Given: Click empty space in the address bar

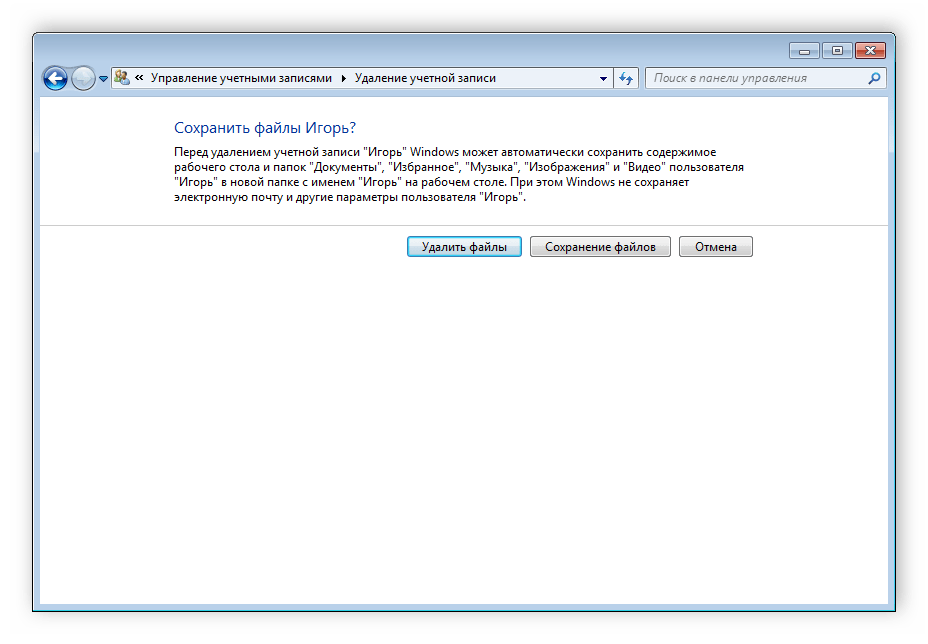Looking at the screenshot, I should [x=550, y=78].
